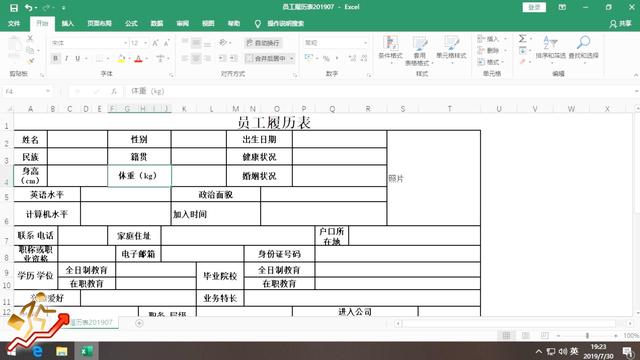
Task: Open the number format dropdown
Action: 365,43
